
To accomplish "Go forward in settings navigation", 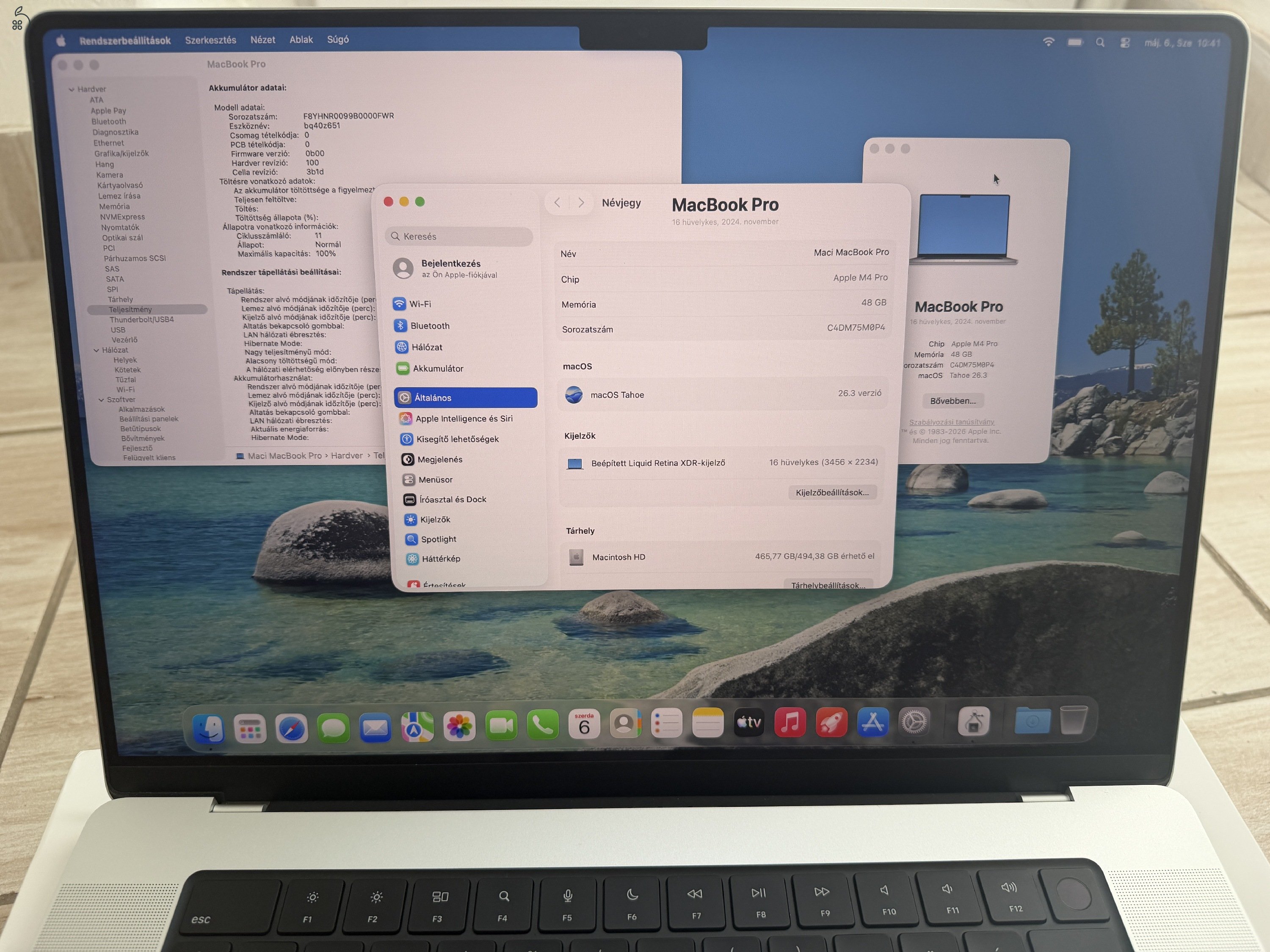I will [581, 203].
